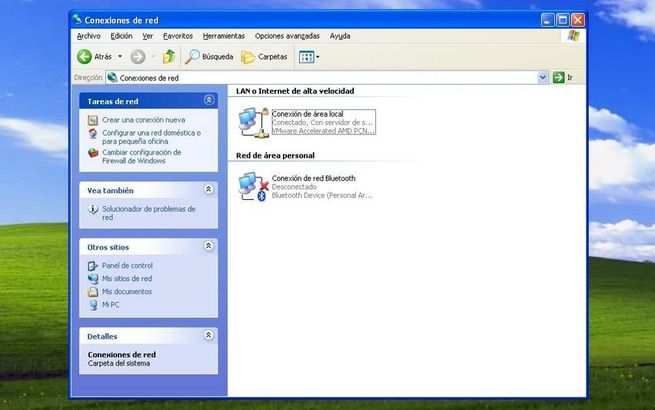Click the Crear una conexión nueva icon
This screenshot has height=410, width=655.
coord(93,120)
